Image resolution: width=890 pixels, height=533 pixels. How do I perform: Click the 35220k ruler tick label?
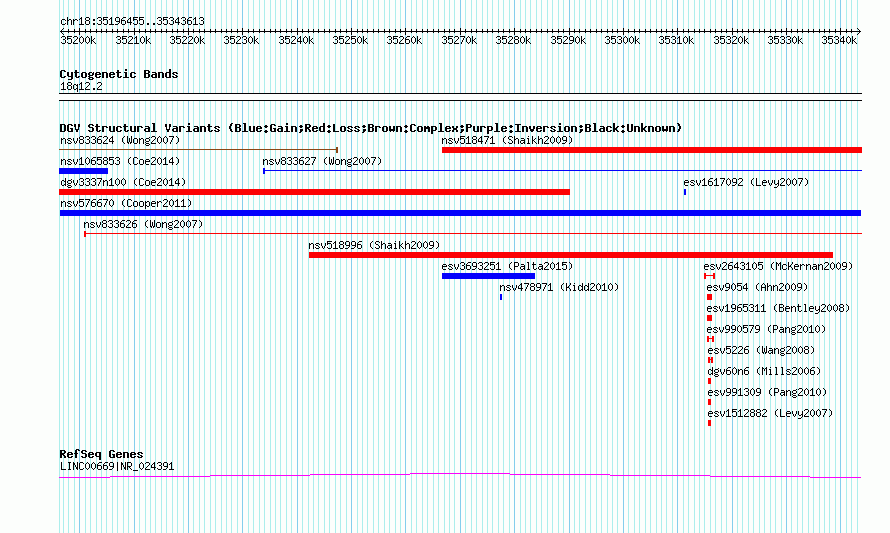pos(187,40)
